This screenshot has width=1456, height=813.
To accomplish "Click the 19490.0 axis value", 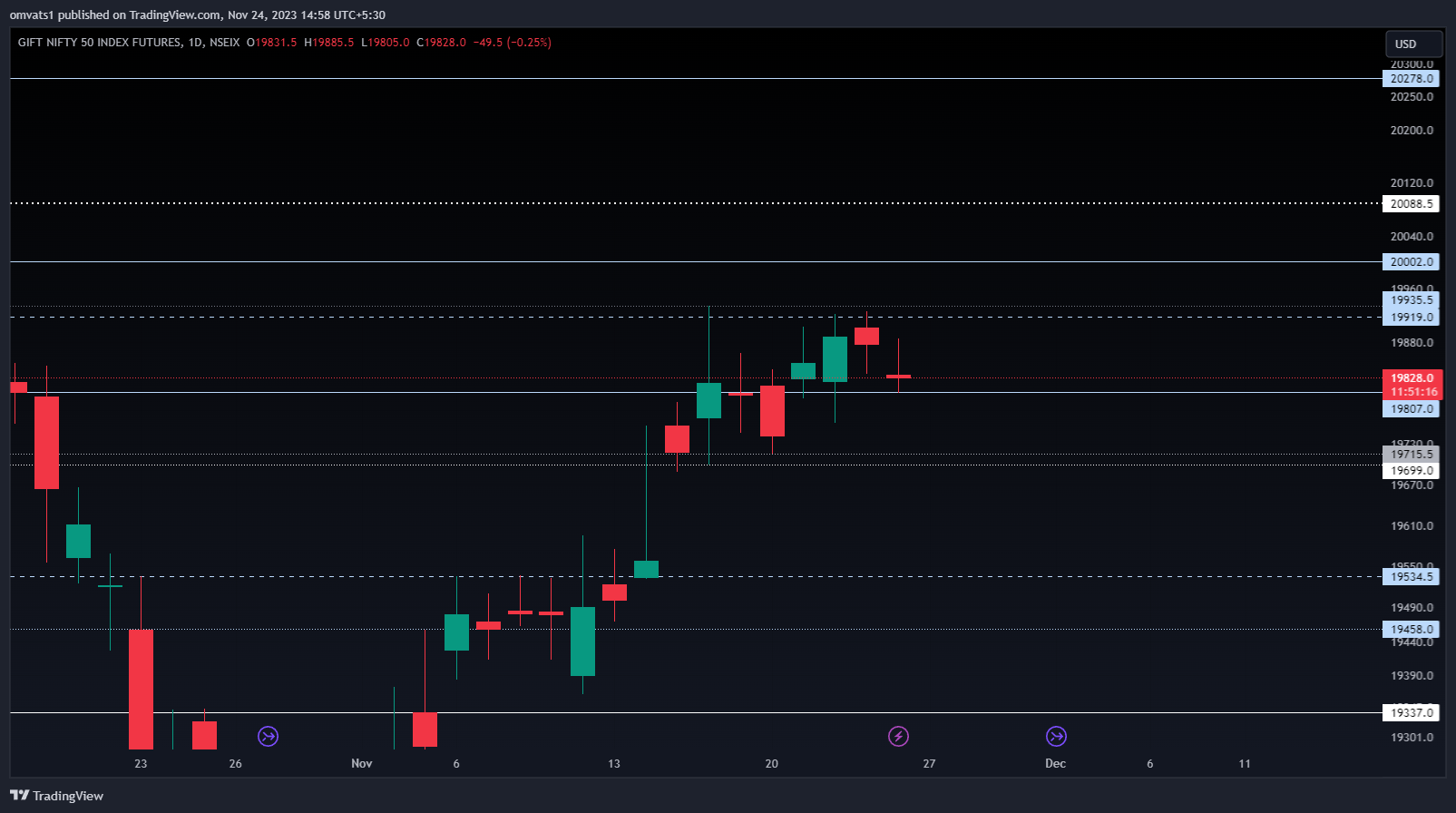I will 1412,608.
